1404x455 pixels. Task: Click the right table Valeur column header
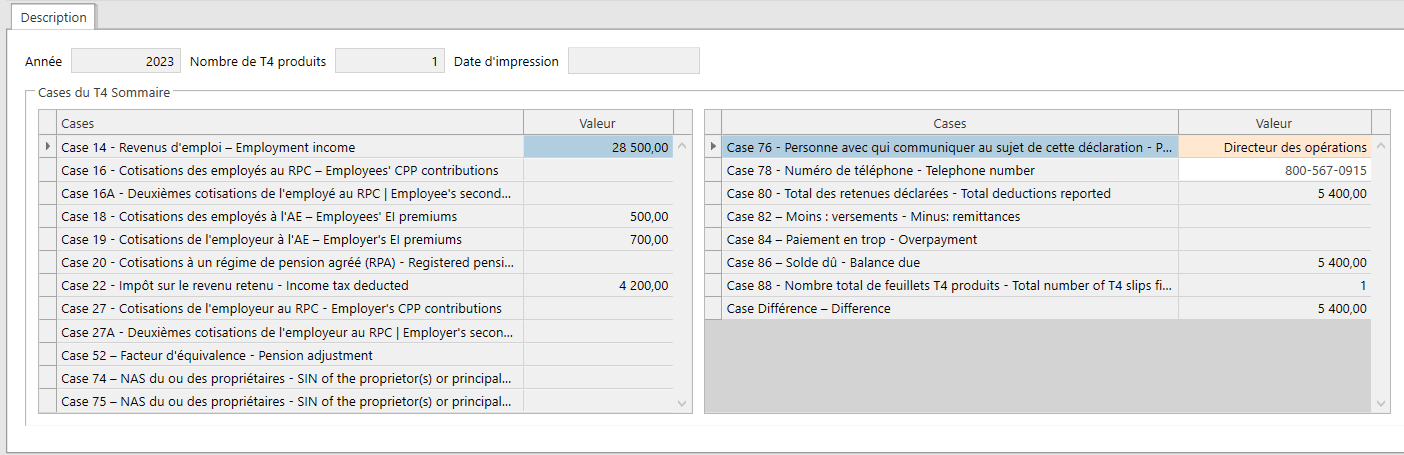click(x=1274, y=123)
